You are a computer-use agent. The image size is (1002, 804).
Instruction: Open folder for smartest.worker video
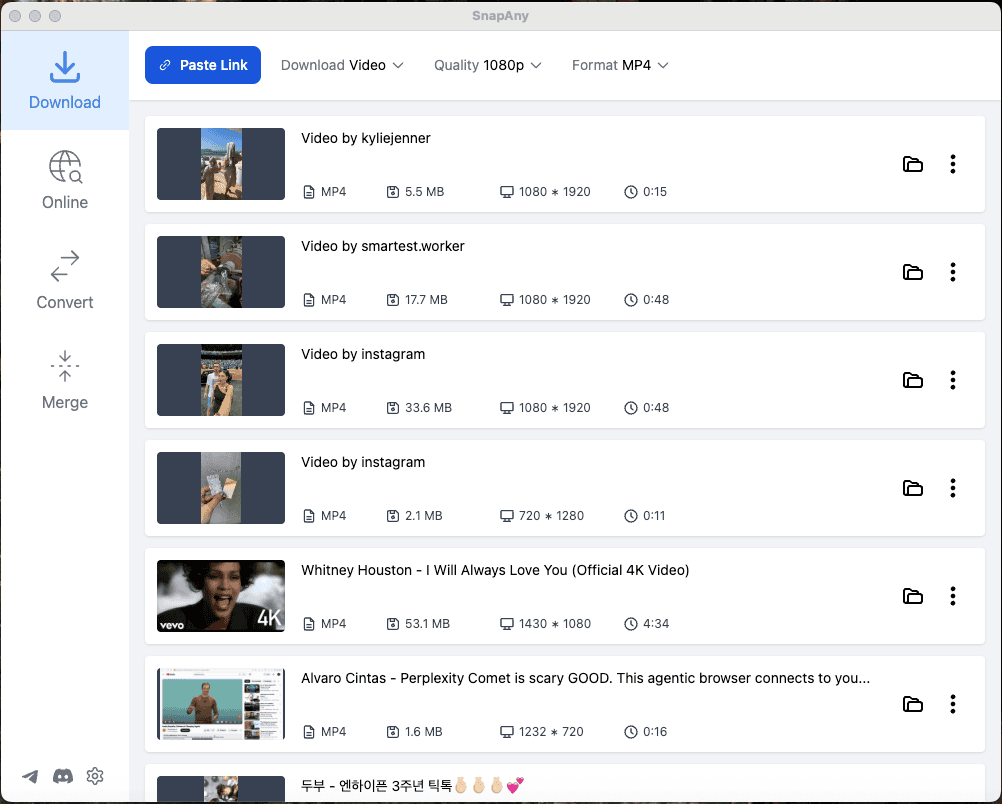coord(913,272)
